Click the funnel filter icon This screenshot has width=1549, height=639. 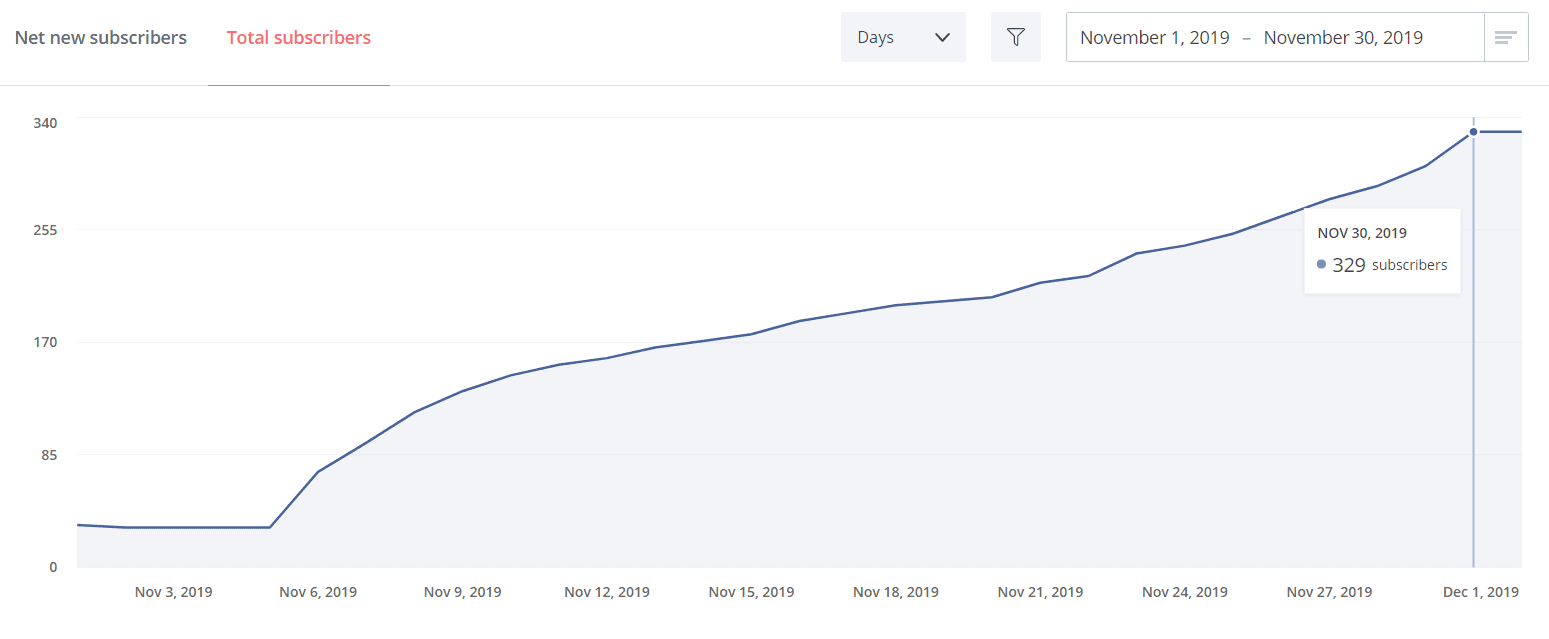[1016, 37]
